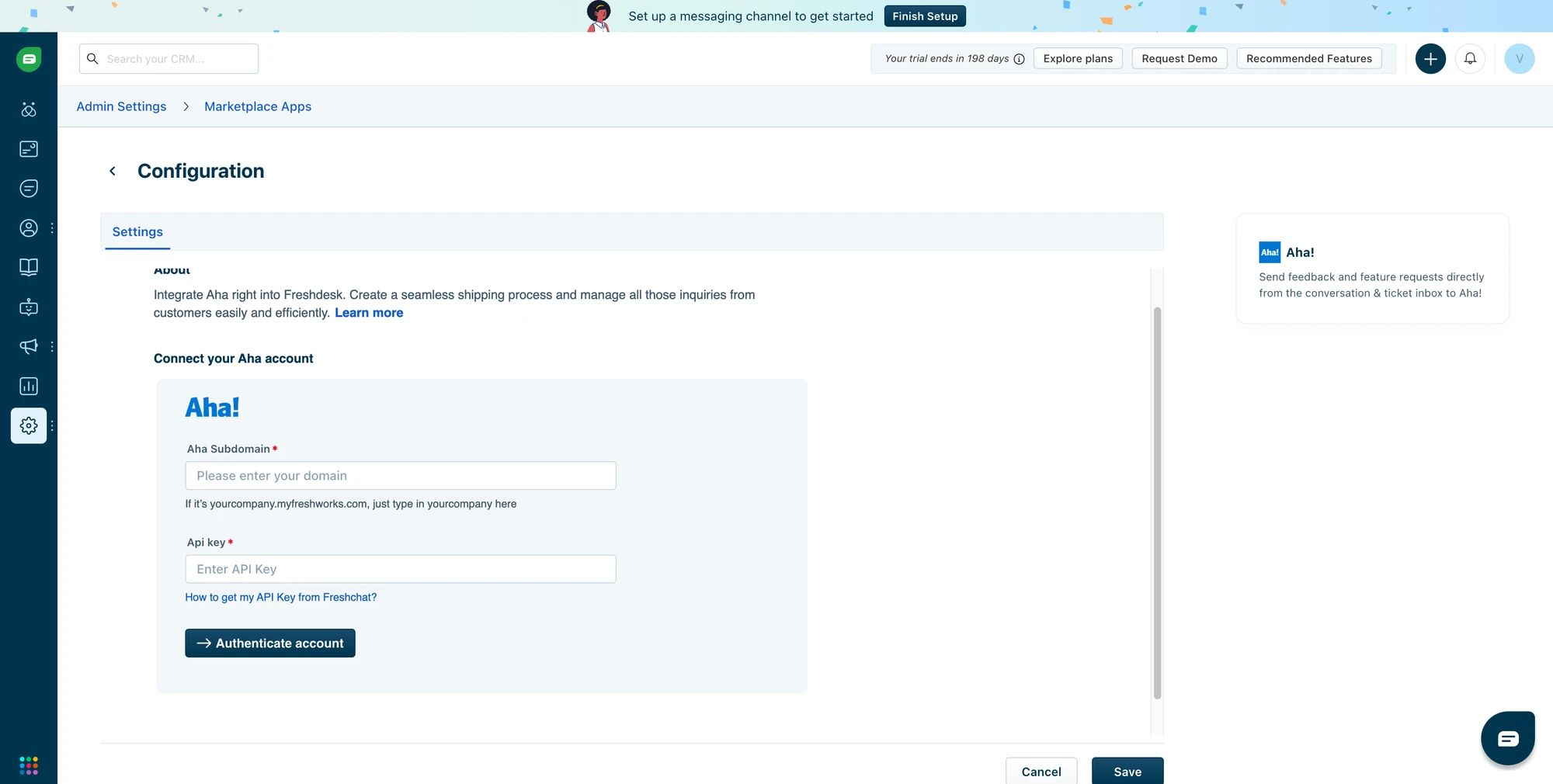Select the Settings tab
Image resolution: width=1553 pixels, height=784 pixels.
coord(137,232)
